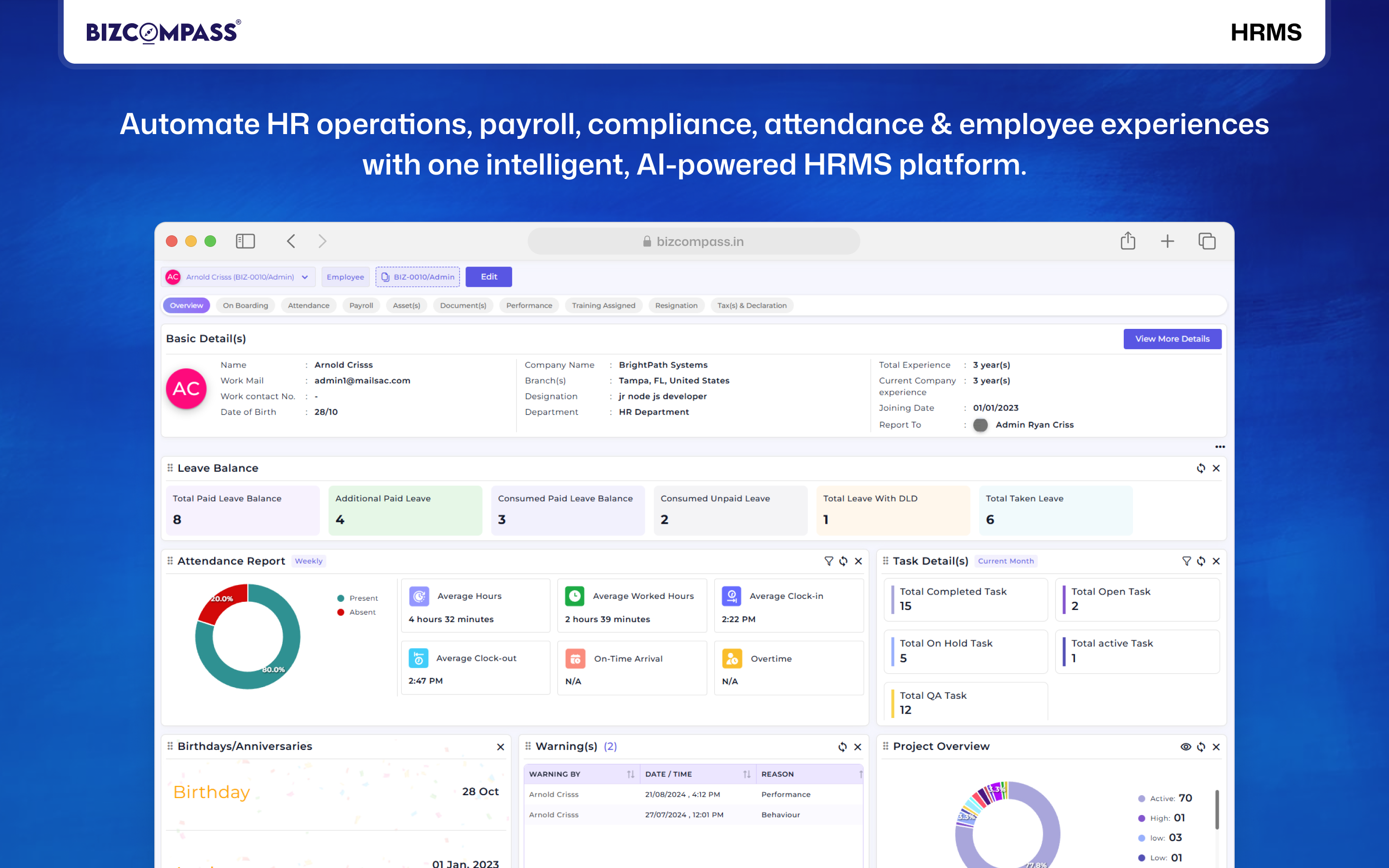Go back with the browser back arrow
Viewport: 1389px width, 868px height.
pos(291,241)
